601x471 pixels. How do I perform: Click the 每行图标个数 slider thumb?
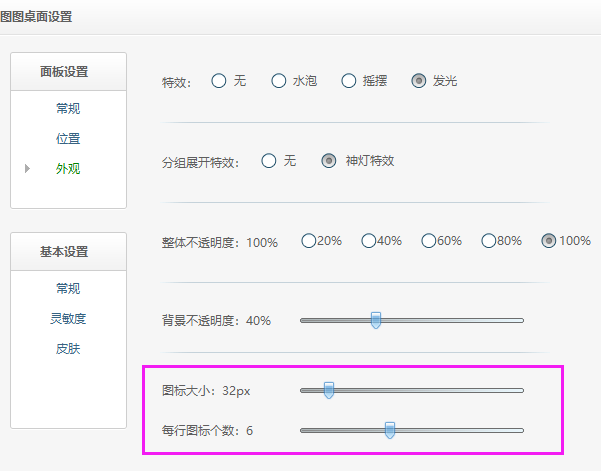(390, 430)
